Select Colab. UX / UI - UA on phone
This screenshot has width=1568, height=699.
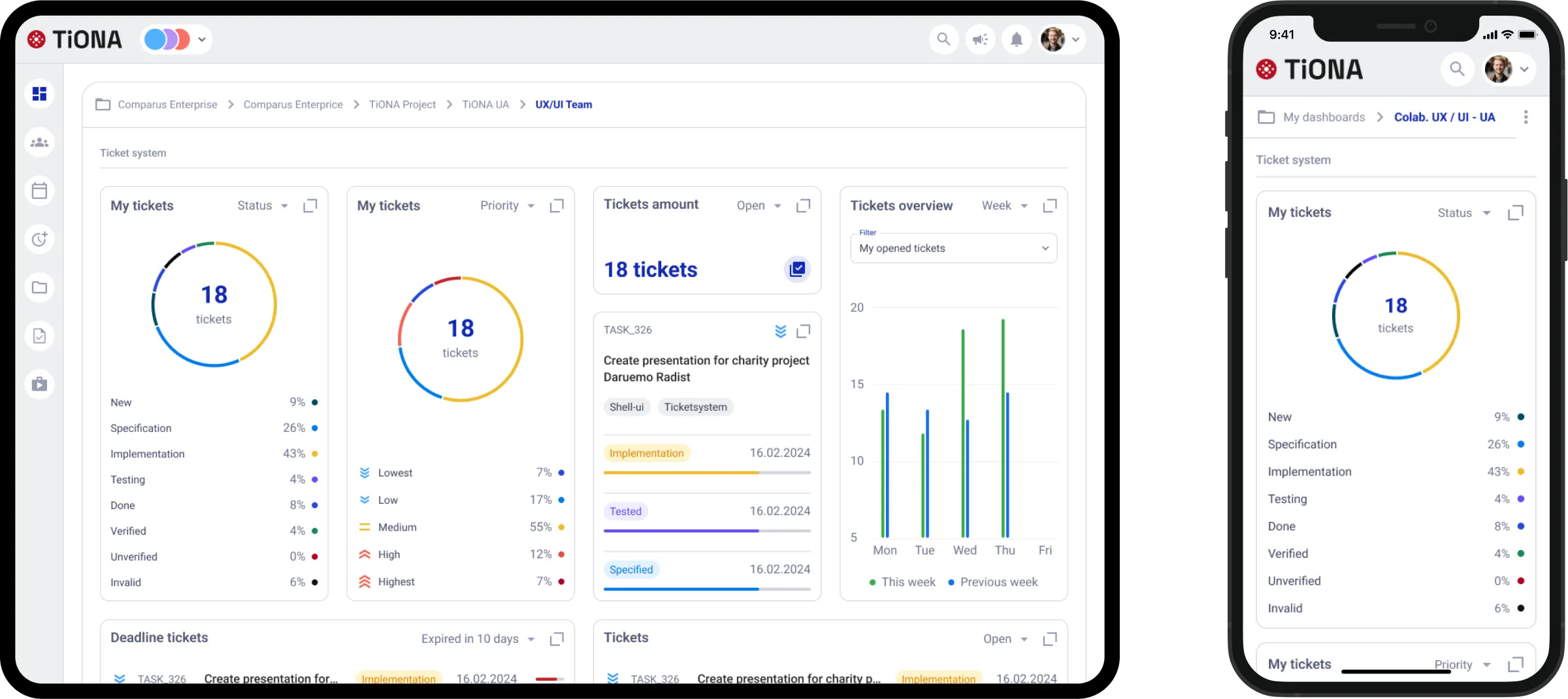click(x=1445, y=118)
